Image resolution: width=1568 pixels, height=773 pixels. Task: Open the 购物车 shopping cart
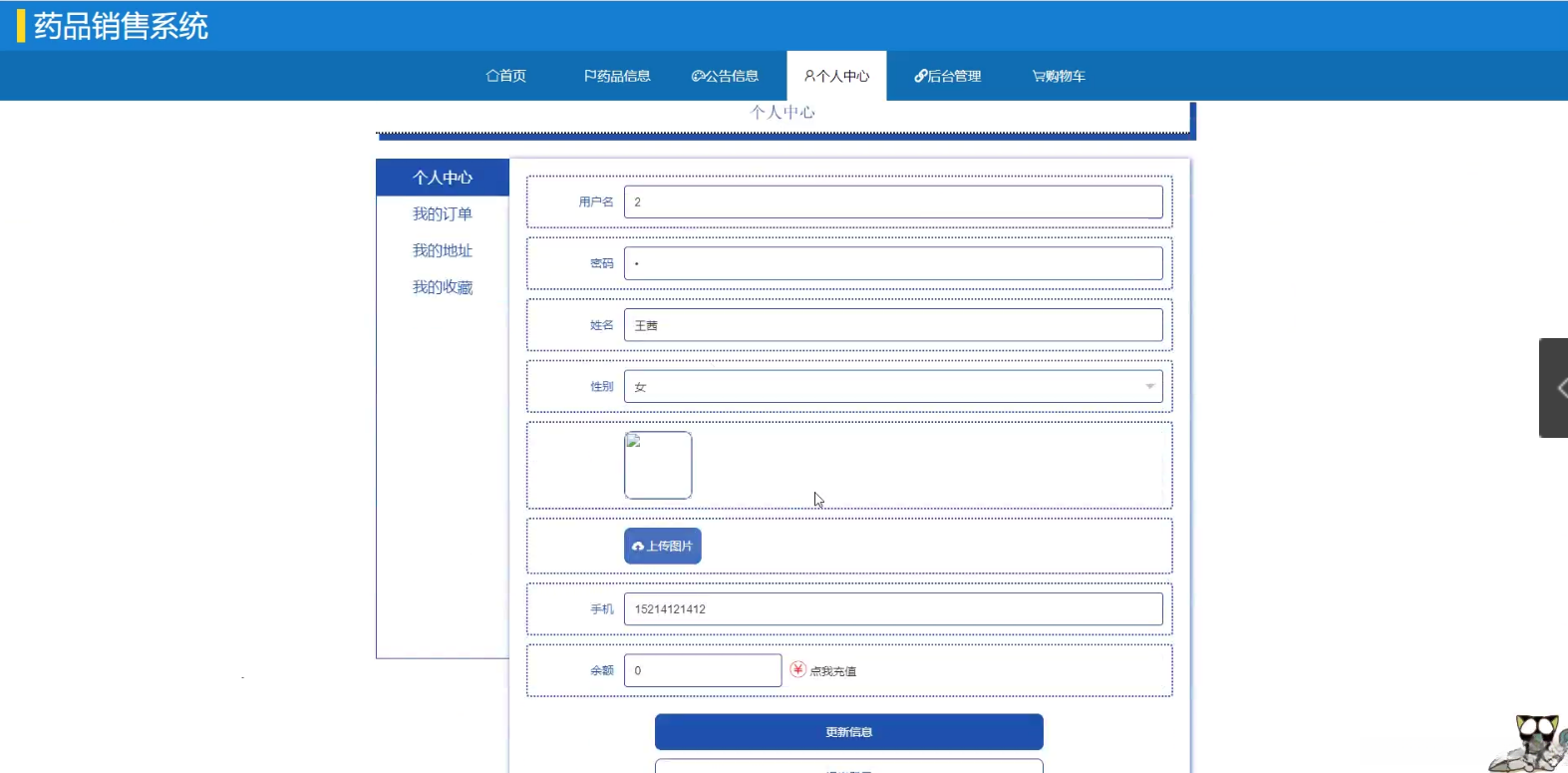[x=1059, y=76]
